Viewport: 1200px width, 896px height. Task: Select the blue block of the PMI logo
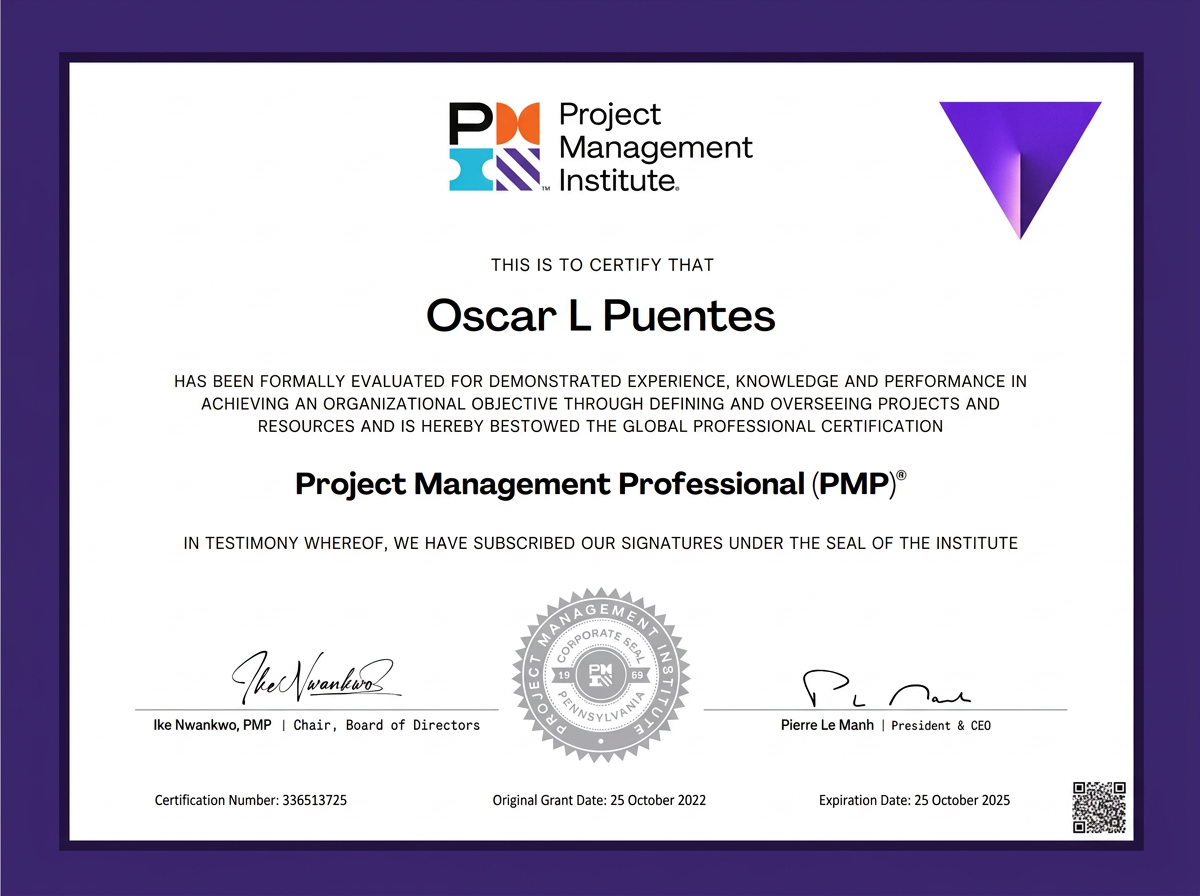pos(470,170)
